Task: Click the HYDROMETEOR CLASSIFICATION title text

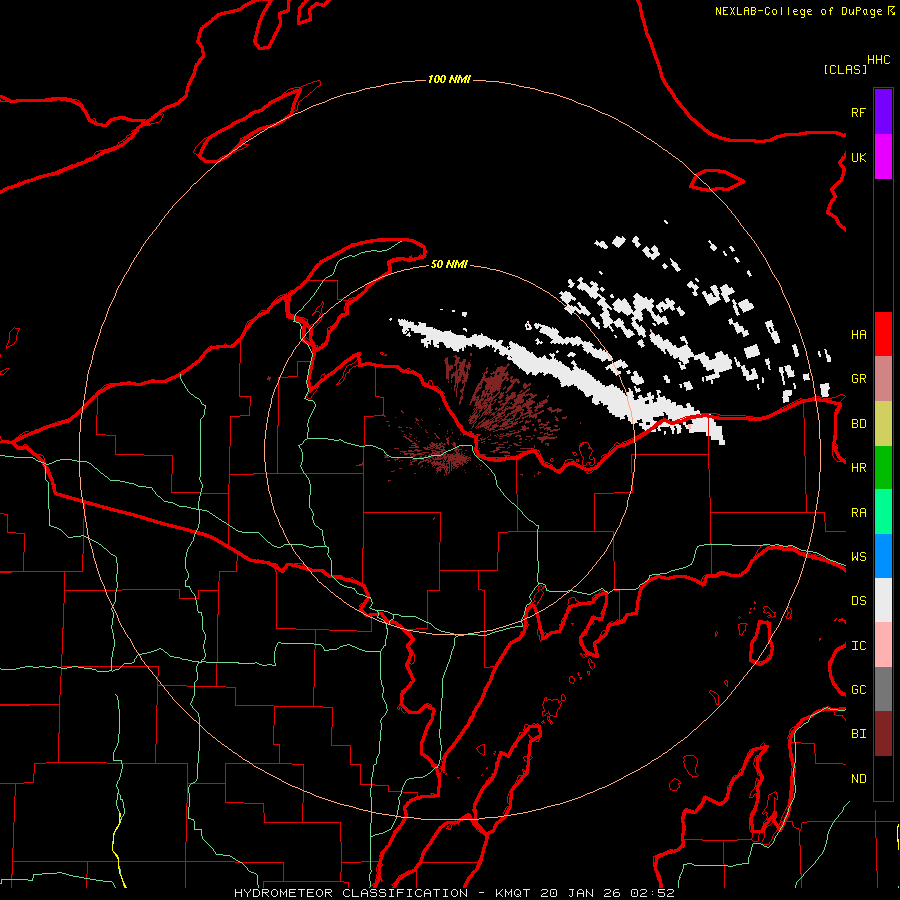Action: (x=351, y=893)
